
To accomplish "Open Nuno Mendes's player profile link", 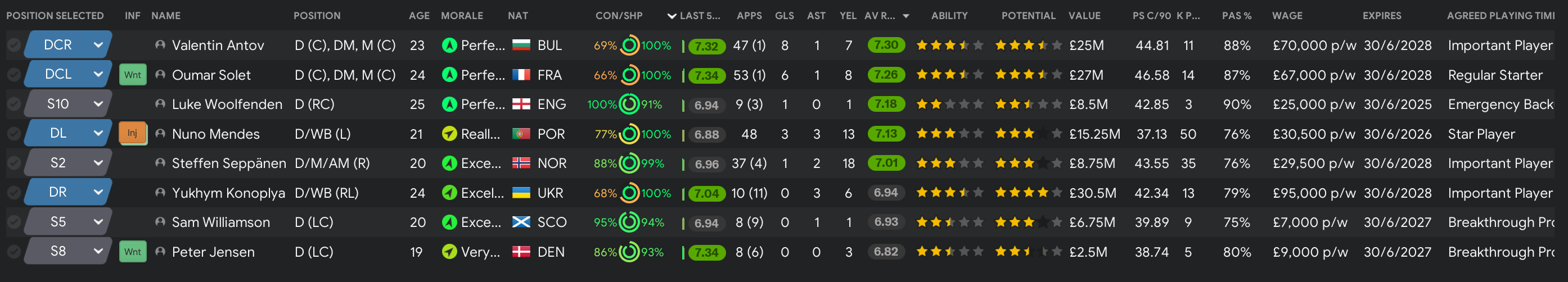I will (215, 134).
